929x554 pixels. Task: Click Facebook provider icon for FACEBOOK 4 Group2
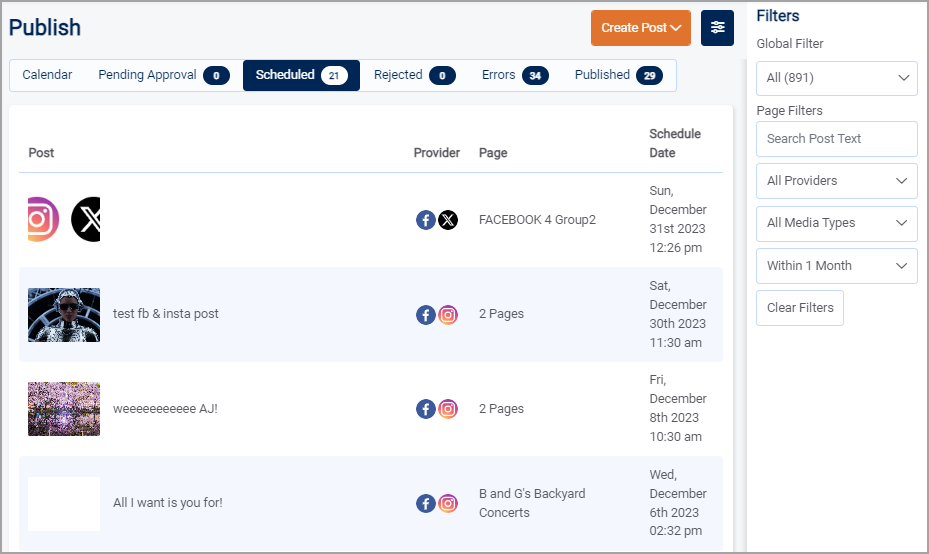coord(425,220)
